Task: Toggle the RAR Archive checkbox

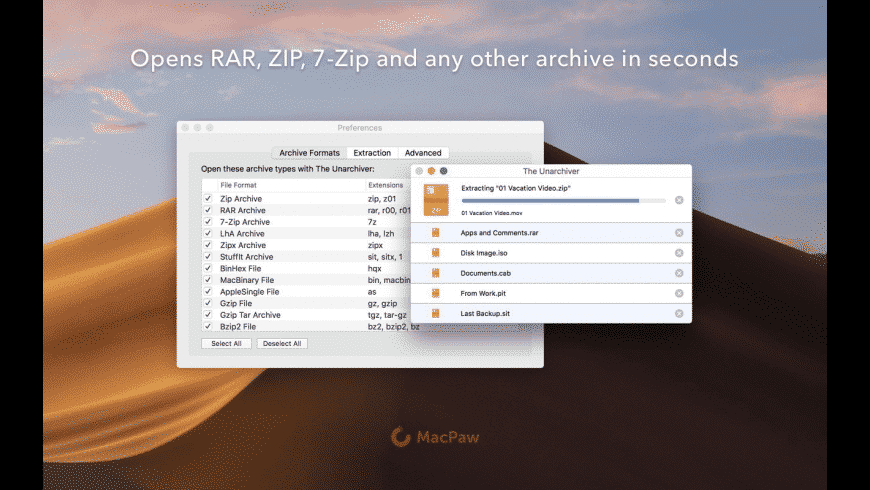Action: click(x=208, y=211)
